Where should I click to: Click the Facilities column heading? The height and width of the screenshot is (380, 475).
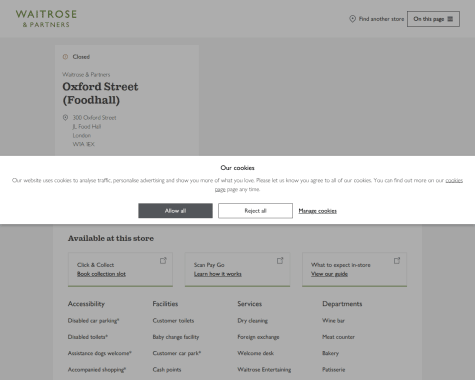165,304
